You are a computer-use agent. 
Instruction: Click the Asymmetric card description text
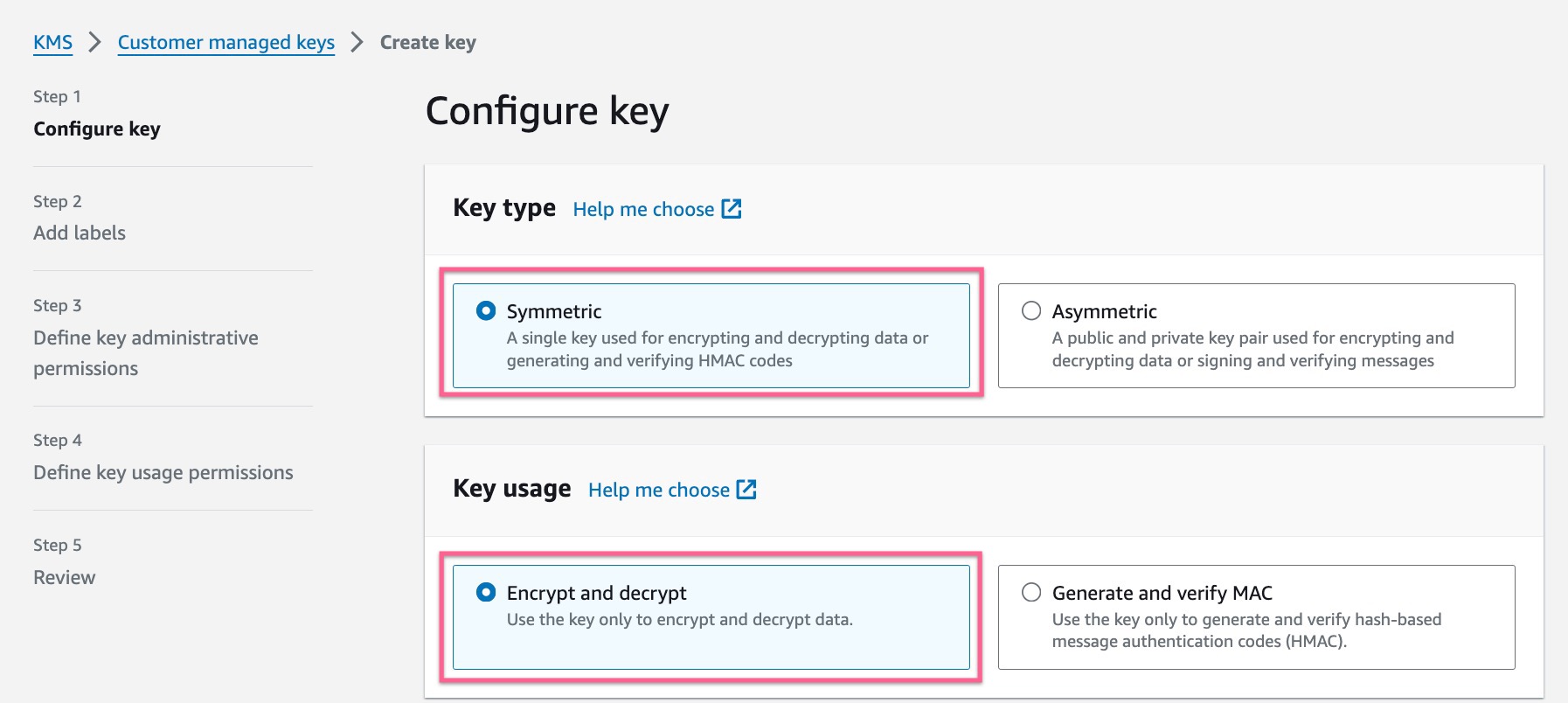coord(1253,349)
